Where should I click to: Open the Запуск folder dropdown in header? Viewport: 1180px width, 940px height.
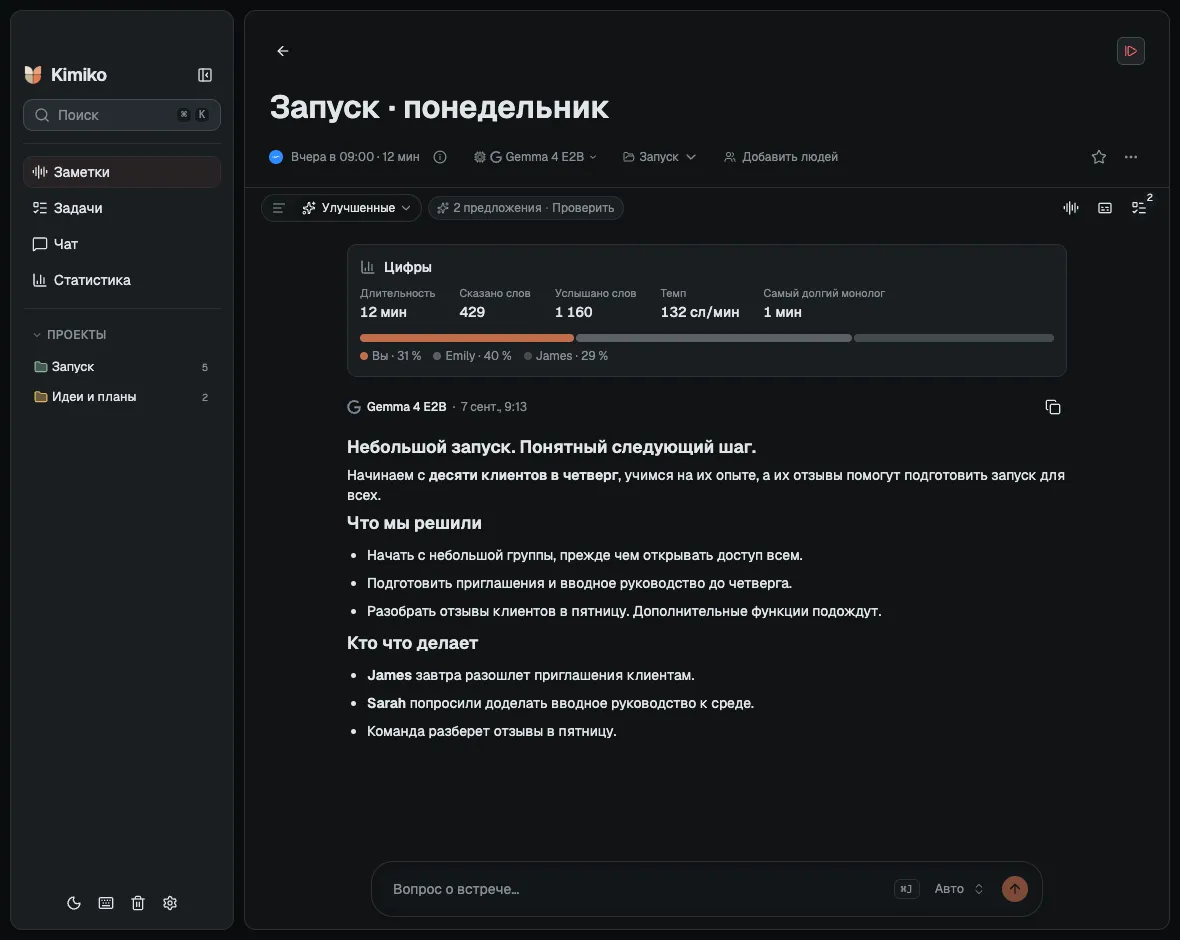659,157
